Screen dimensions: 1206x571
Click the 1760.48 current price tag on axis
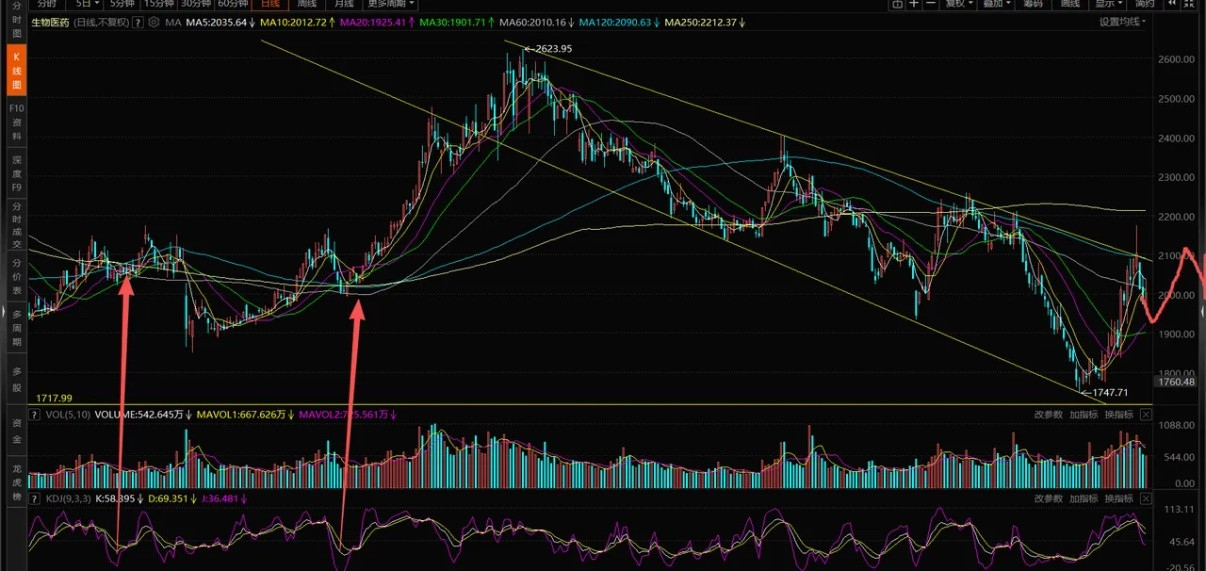1176,382
